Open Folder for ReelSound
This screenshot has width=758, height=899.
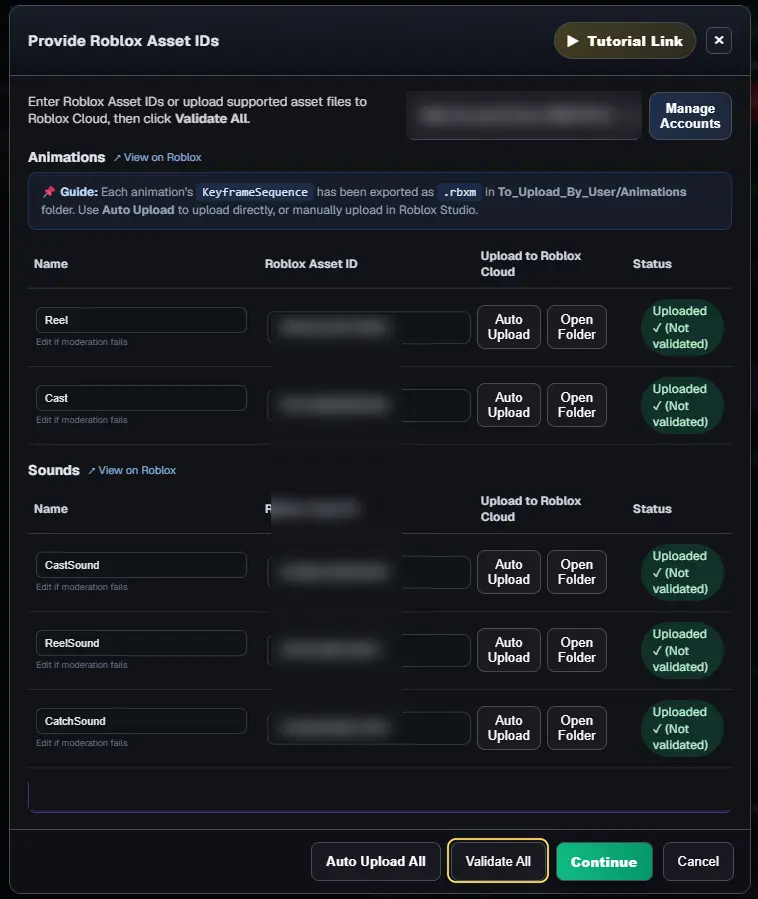click(577, 650)
